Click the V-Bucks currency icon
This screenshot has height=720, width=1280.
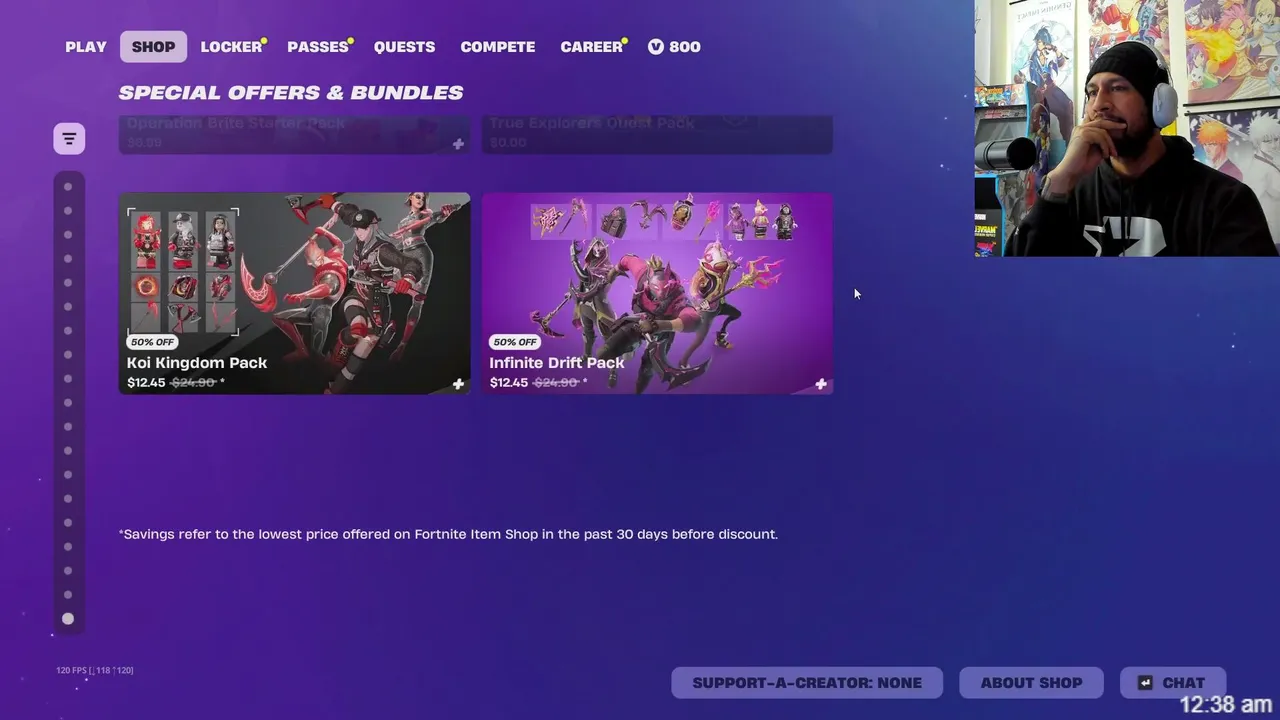(x=656, y=47)
